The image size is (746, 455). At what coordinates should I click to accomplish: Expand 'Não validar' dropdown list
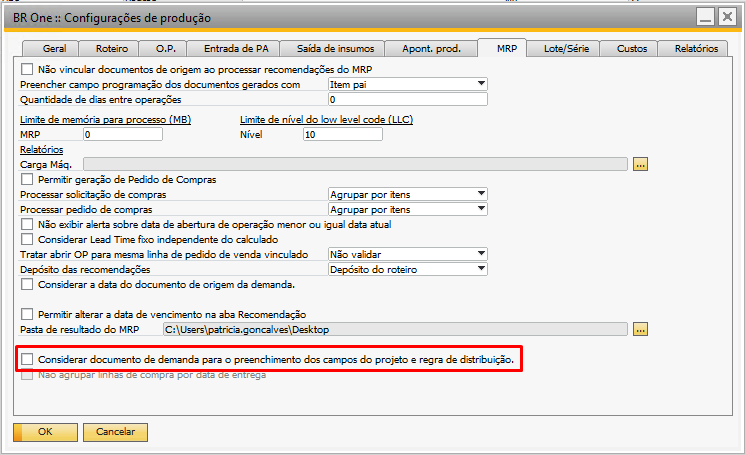coord(481,254)
